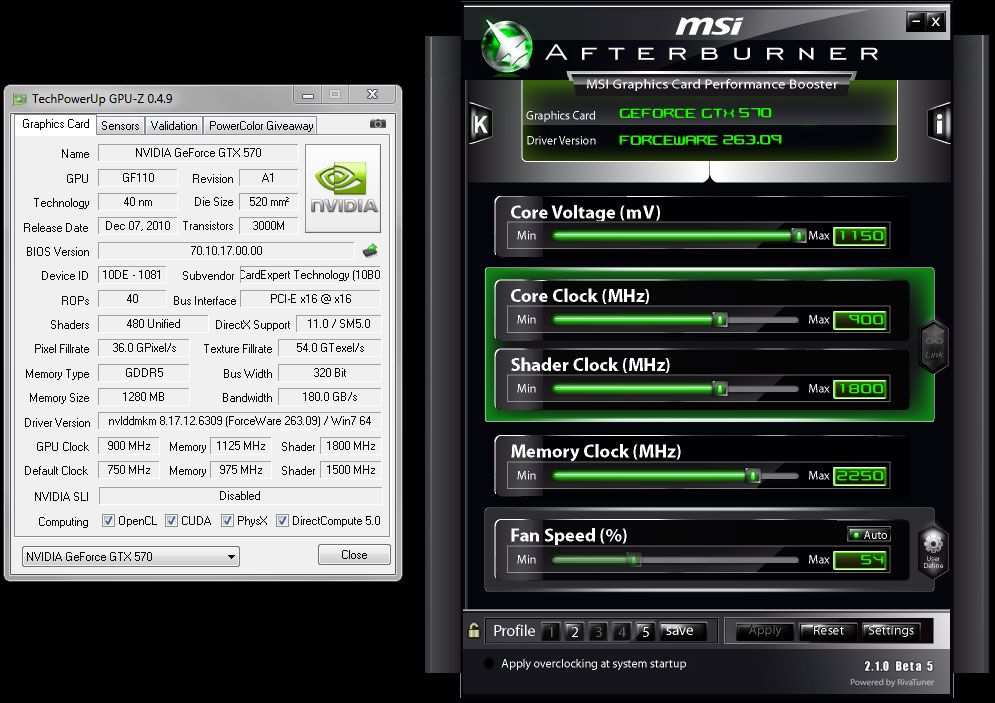Image resolution: width=995 pixels, height=703 pixels.
Task: Click the NVIDIA logo in GPU-Z
Action: 343,188
